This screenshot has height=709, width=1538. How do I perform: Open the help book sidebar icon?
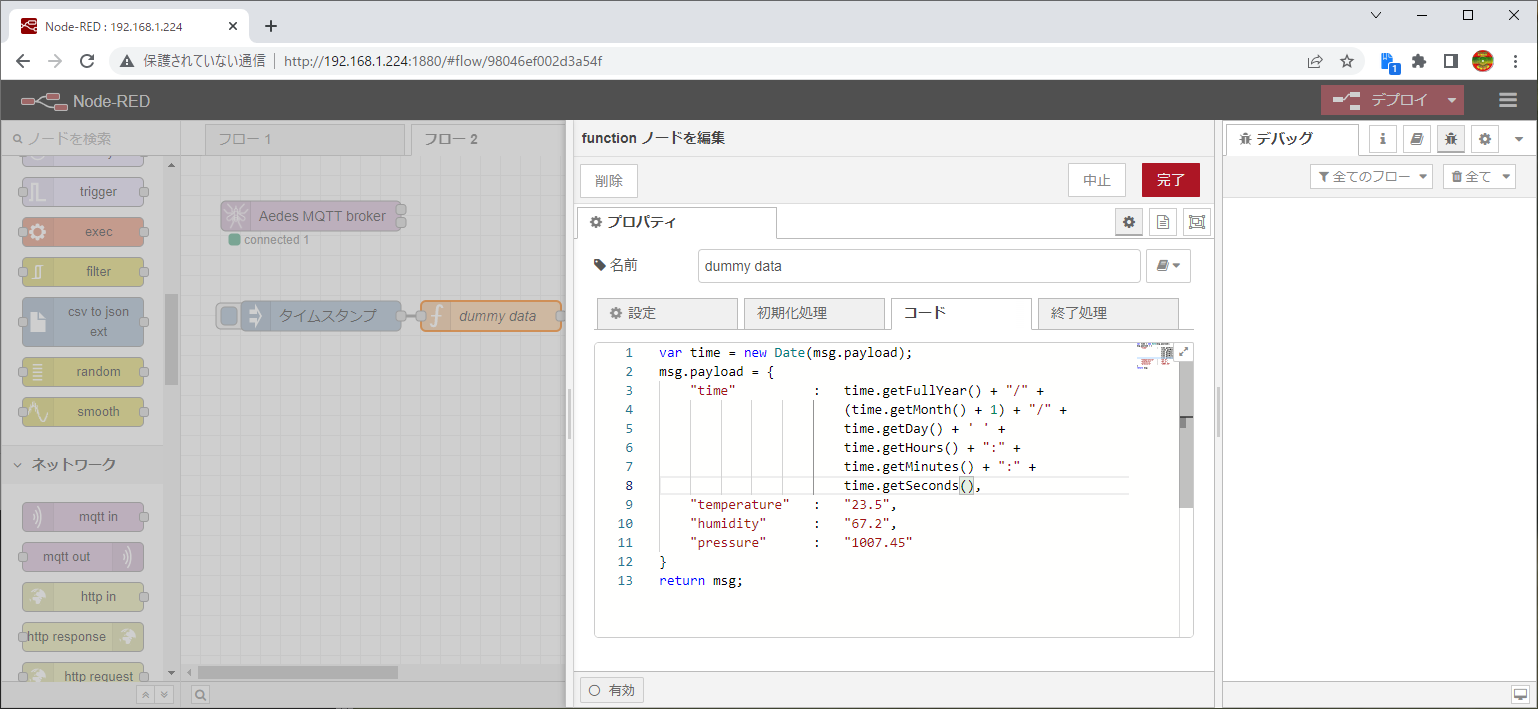click(x=1416, y=139)
